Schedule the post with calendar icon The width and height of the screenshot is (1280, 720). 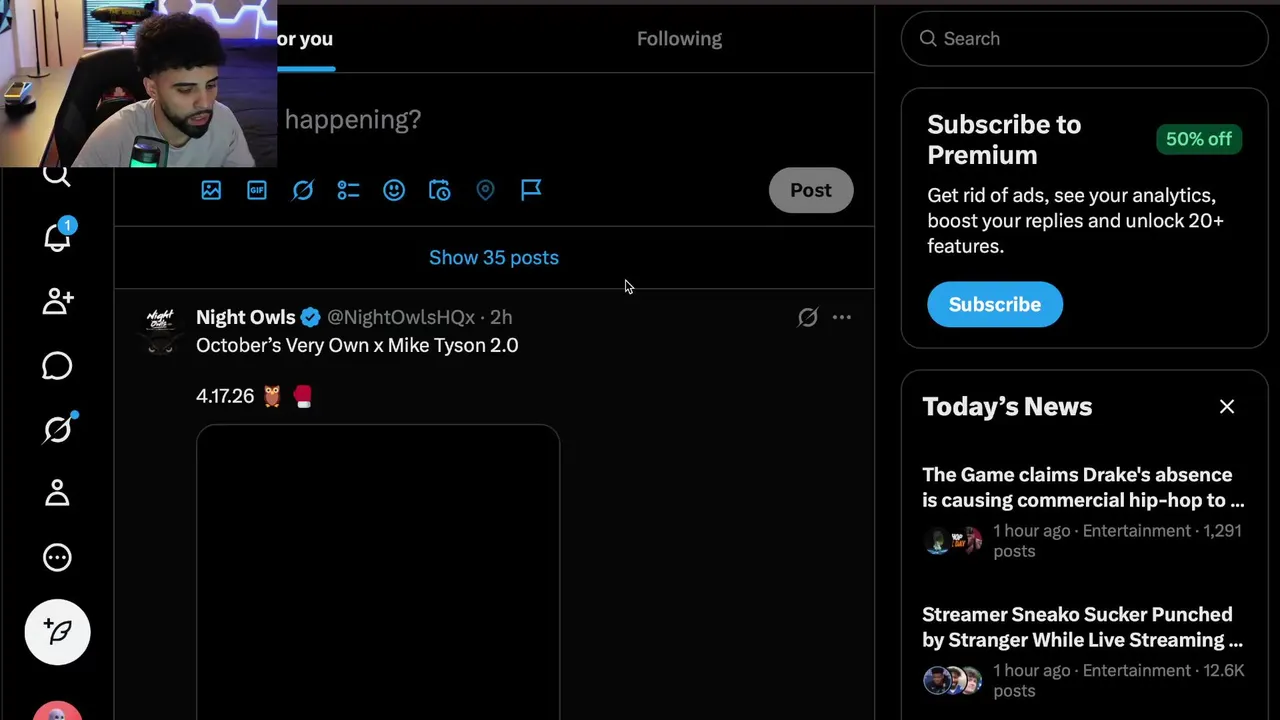click(439, 190)
